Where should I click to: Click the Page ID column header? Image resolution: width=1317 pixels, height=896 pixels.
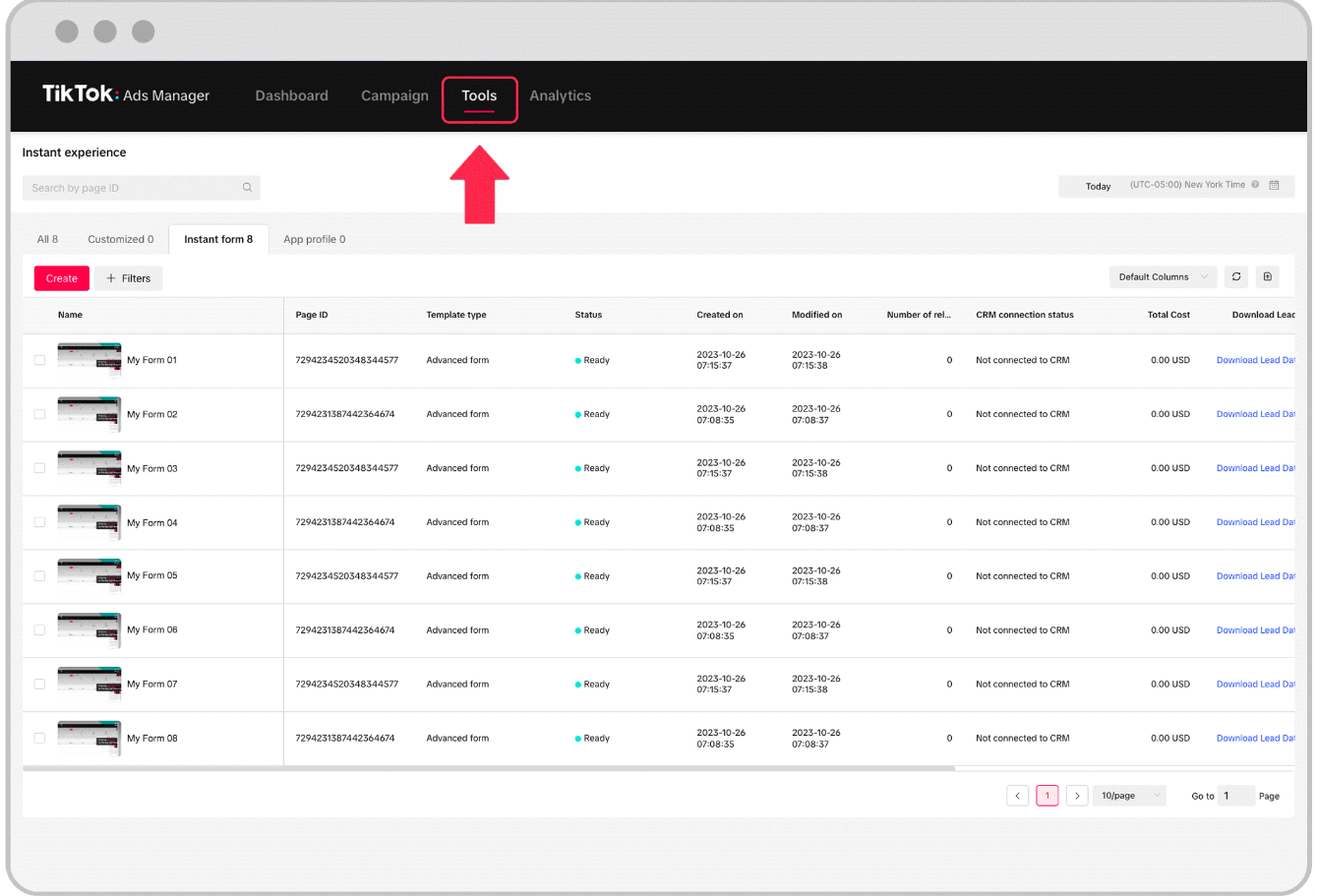click(x=312, y=315)
